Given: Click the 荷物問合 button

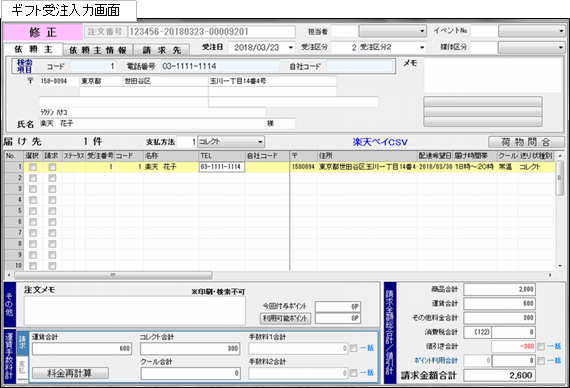Looking at the screenshot, I should pos(526,142).
